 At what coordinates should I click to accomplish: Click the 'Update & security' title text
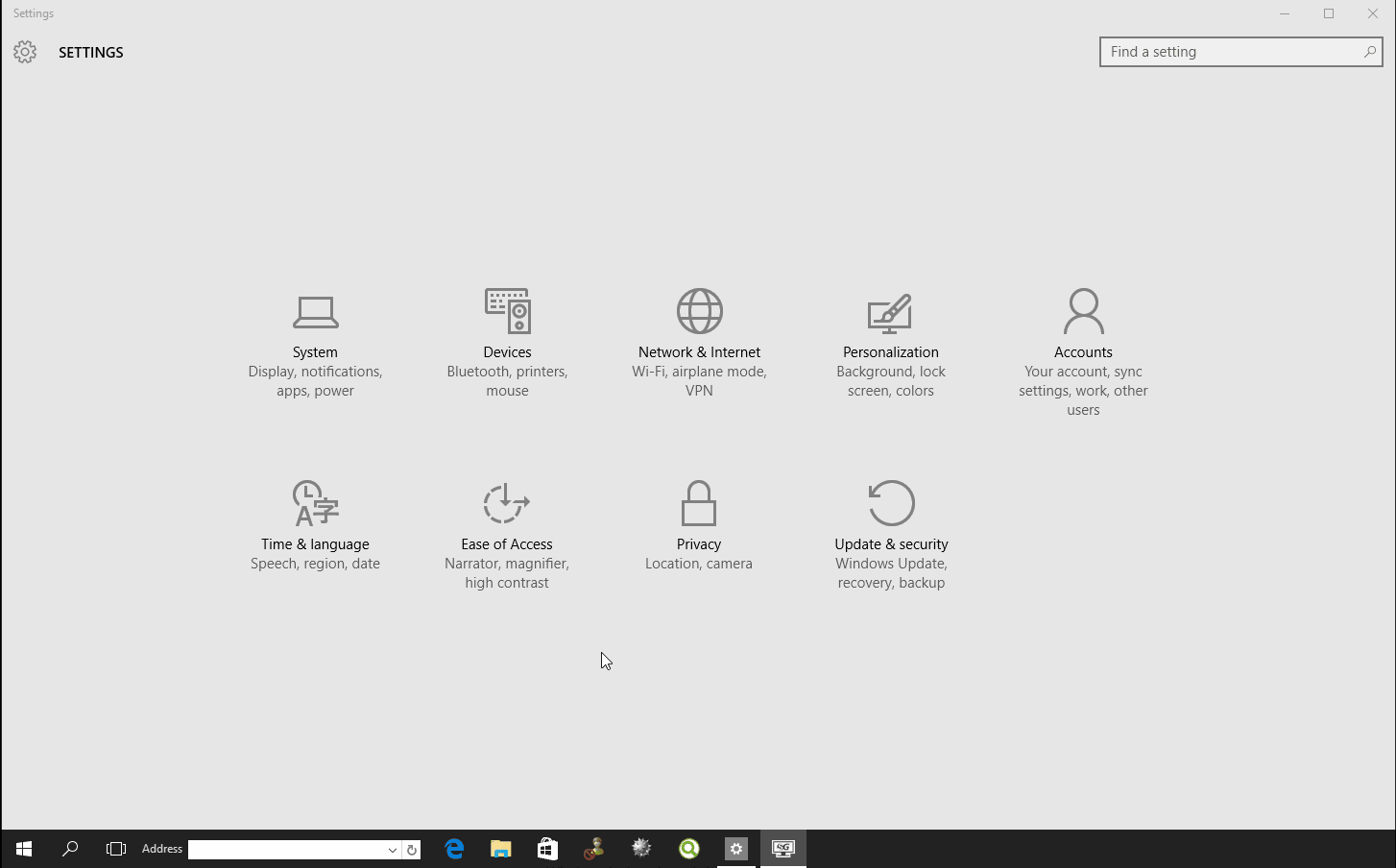[x=891, y=544]
